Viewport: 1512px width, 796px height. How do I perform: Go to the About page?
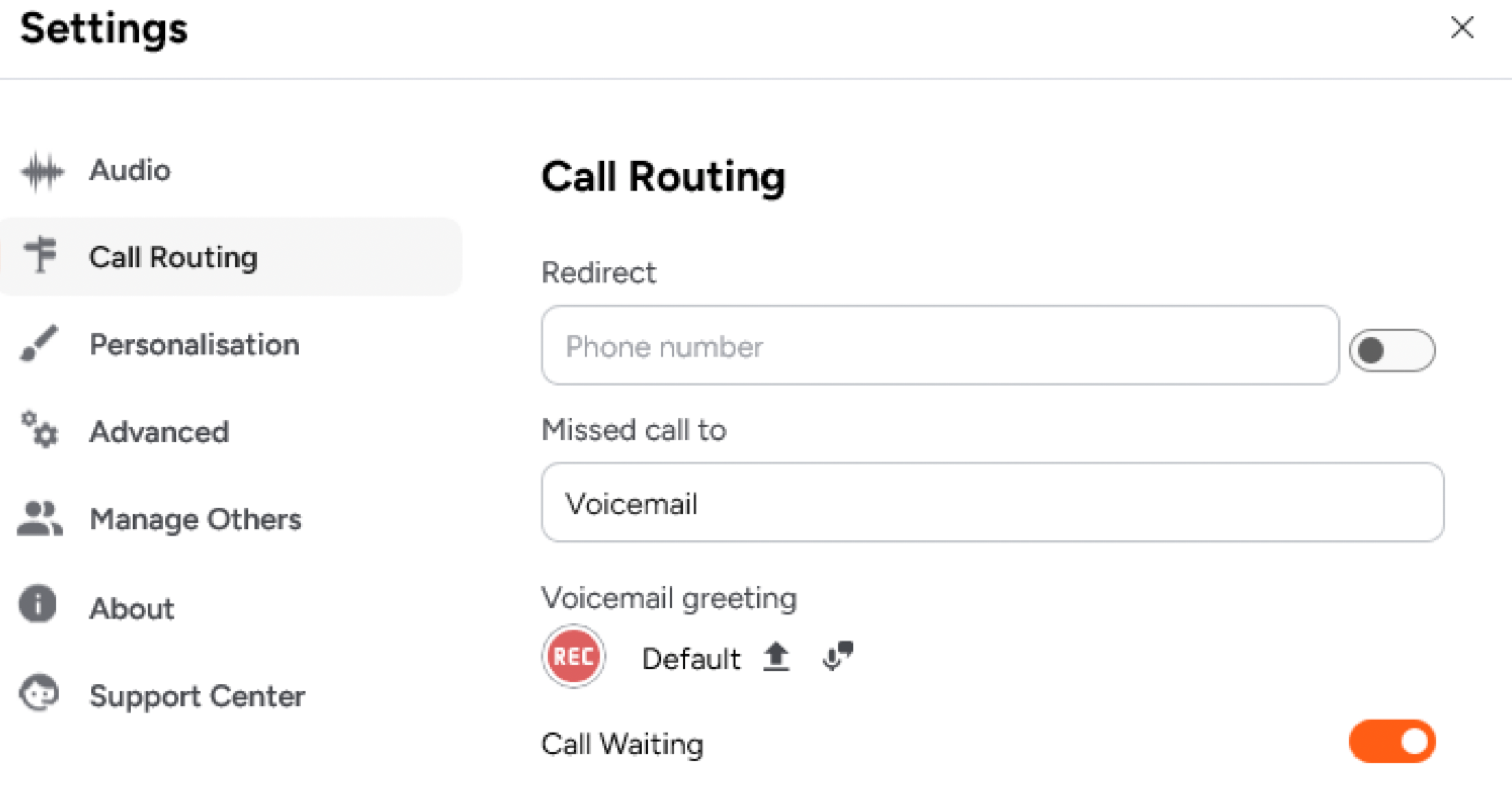(131, 608)
